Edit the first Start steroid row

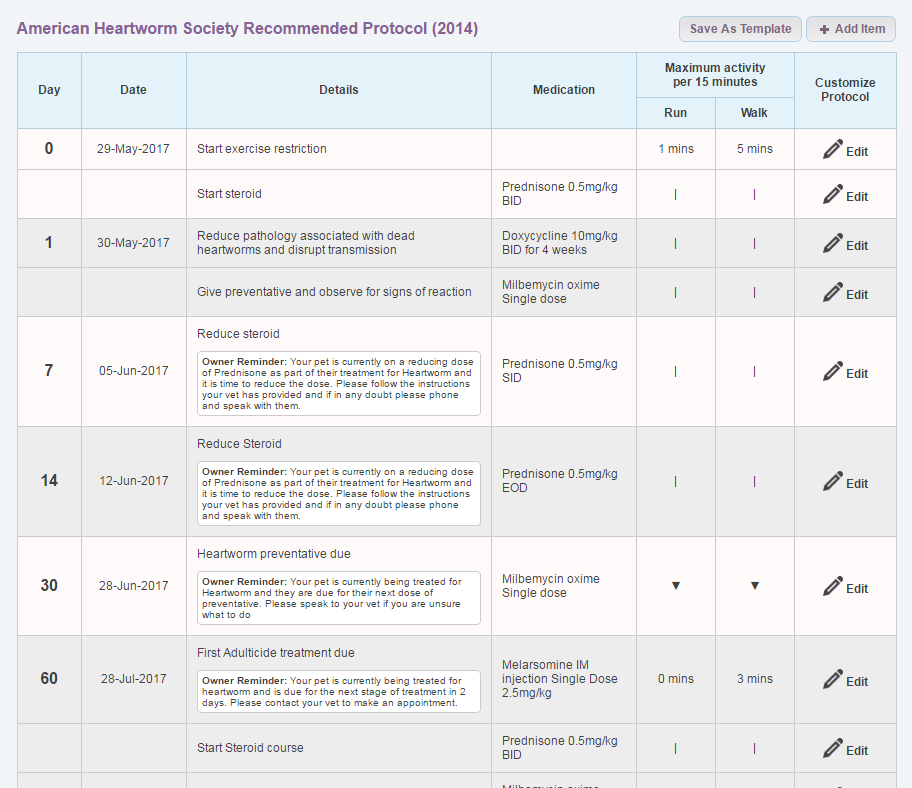844,195
